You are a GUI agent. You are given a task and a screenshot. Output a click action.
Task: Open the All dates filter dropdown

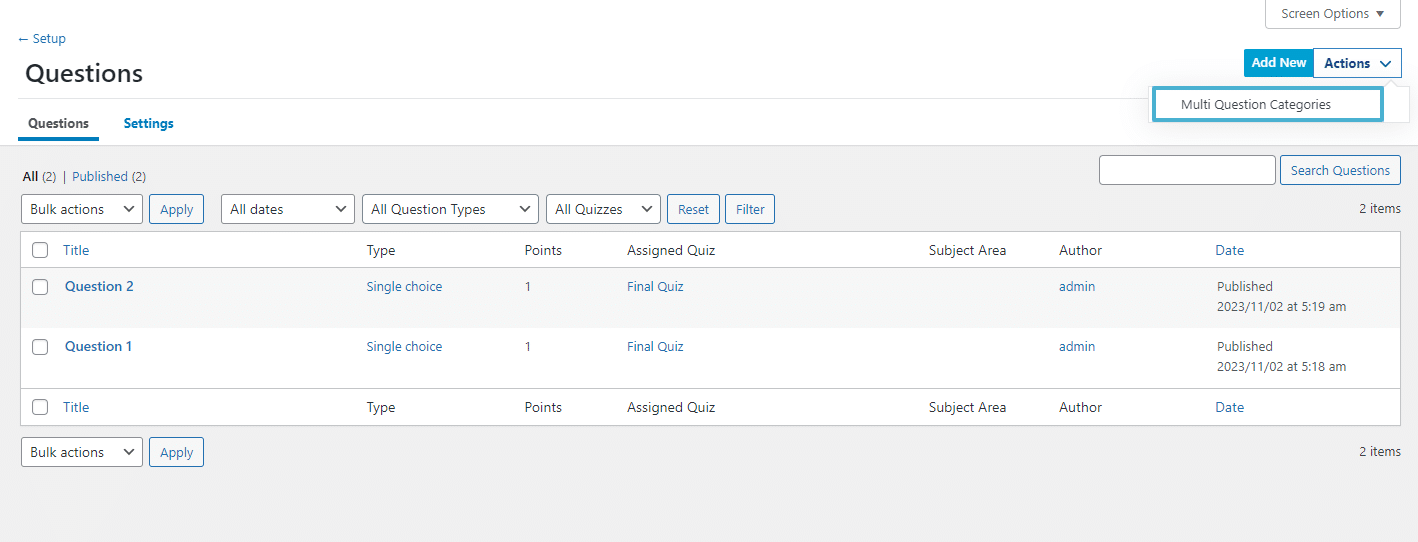click(x=288, y=209)
